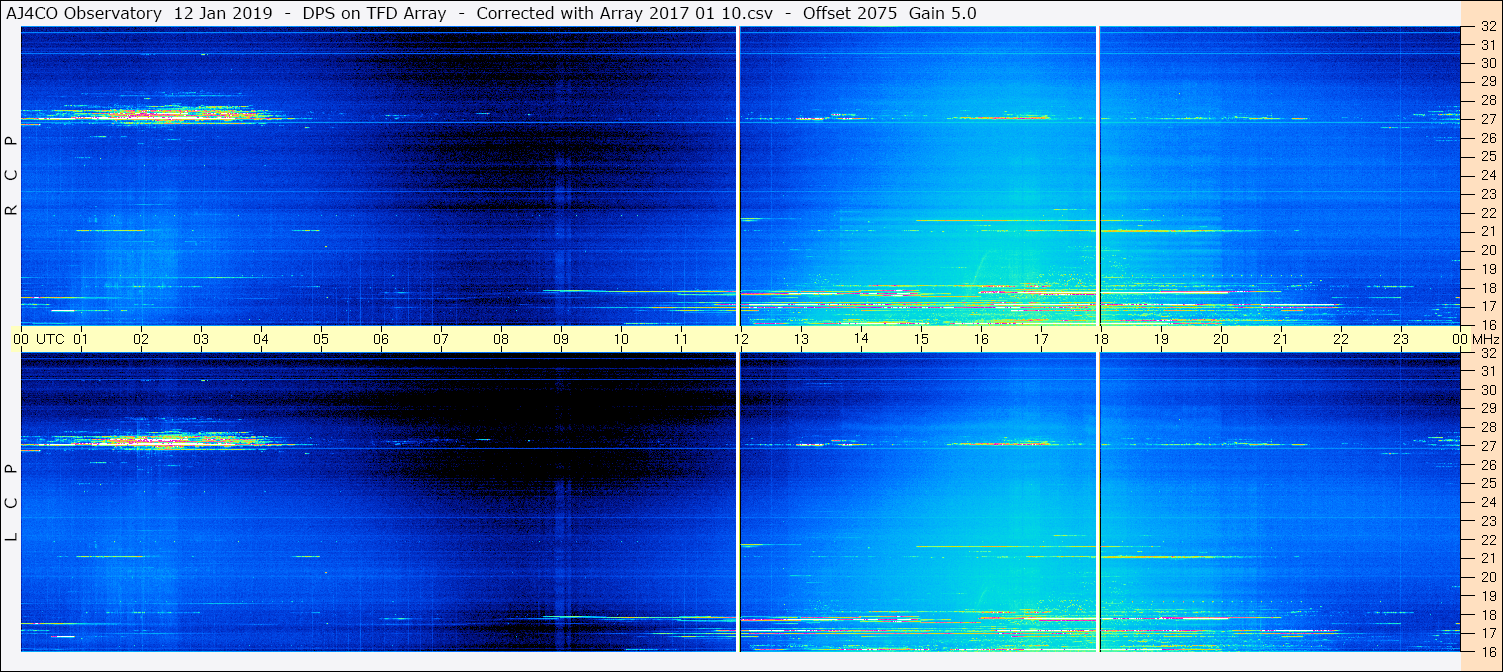Screen dimensions: 1503x672
Task: Select the "Offset 2075" value in header
Action: coord(851,13)
